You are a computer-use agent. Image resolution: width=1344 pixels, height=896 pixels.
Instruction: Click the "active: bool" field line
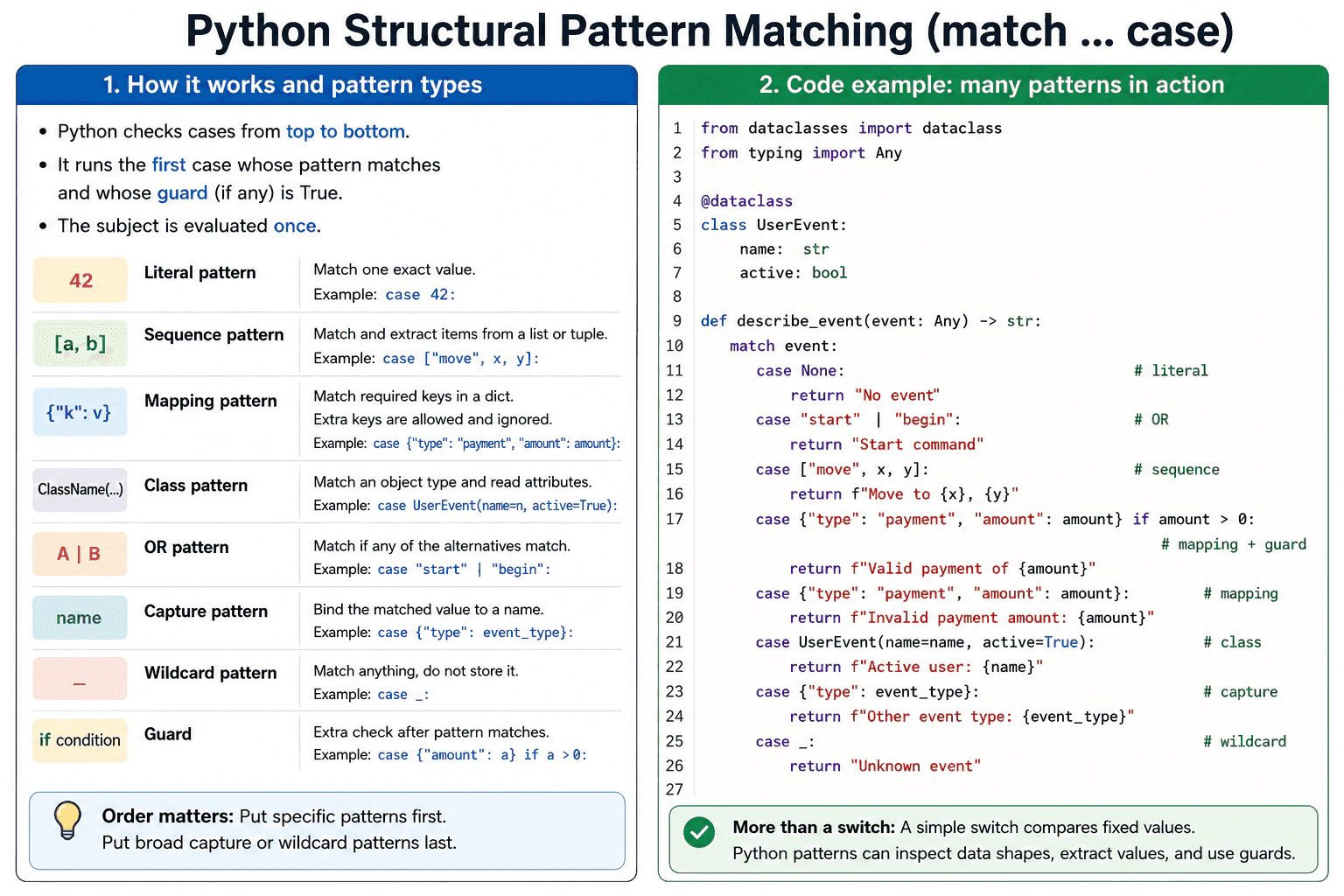pyautogui.click(x=794, y=273)
